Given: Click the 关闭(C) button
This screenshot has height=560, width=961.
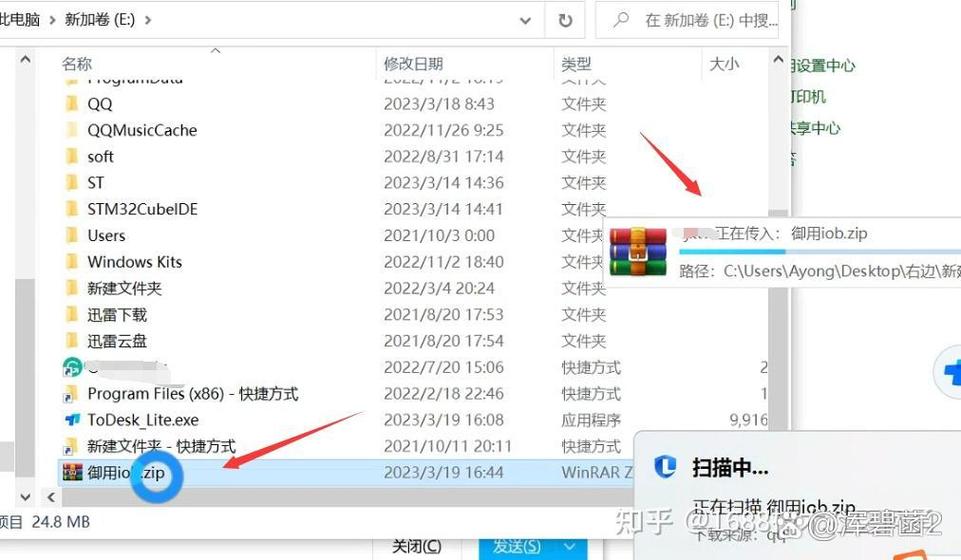Looking at the screenshot, I should 417,547.
